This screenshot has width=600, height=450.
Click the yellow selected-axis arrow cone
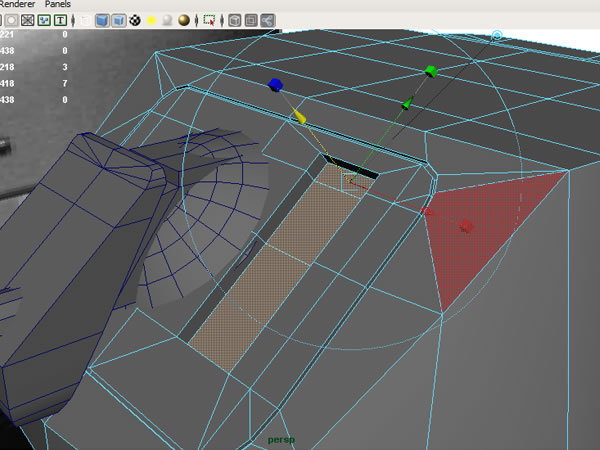(x=299, y=116)
